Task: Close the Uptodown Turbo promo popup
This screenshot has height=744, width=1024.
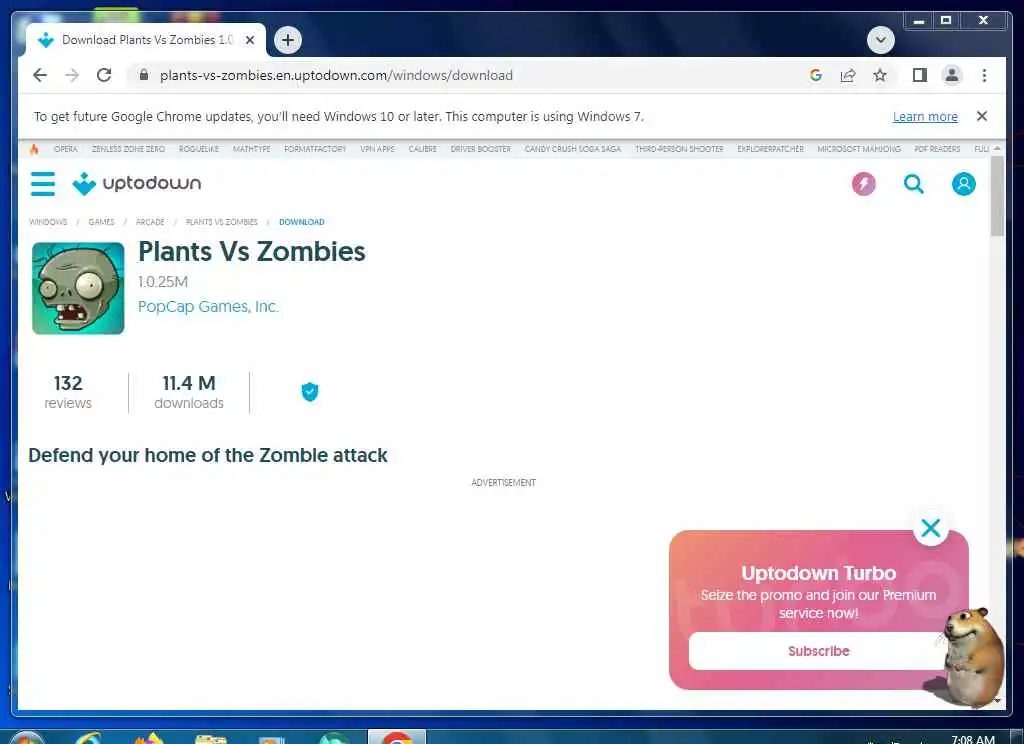Action: (x=931, y=527)
